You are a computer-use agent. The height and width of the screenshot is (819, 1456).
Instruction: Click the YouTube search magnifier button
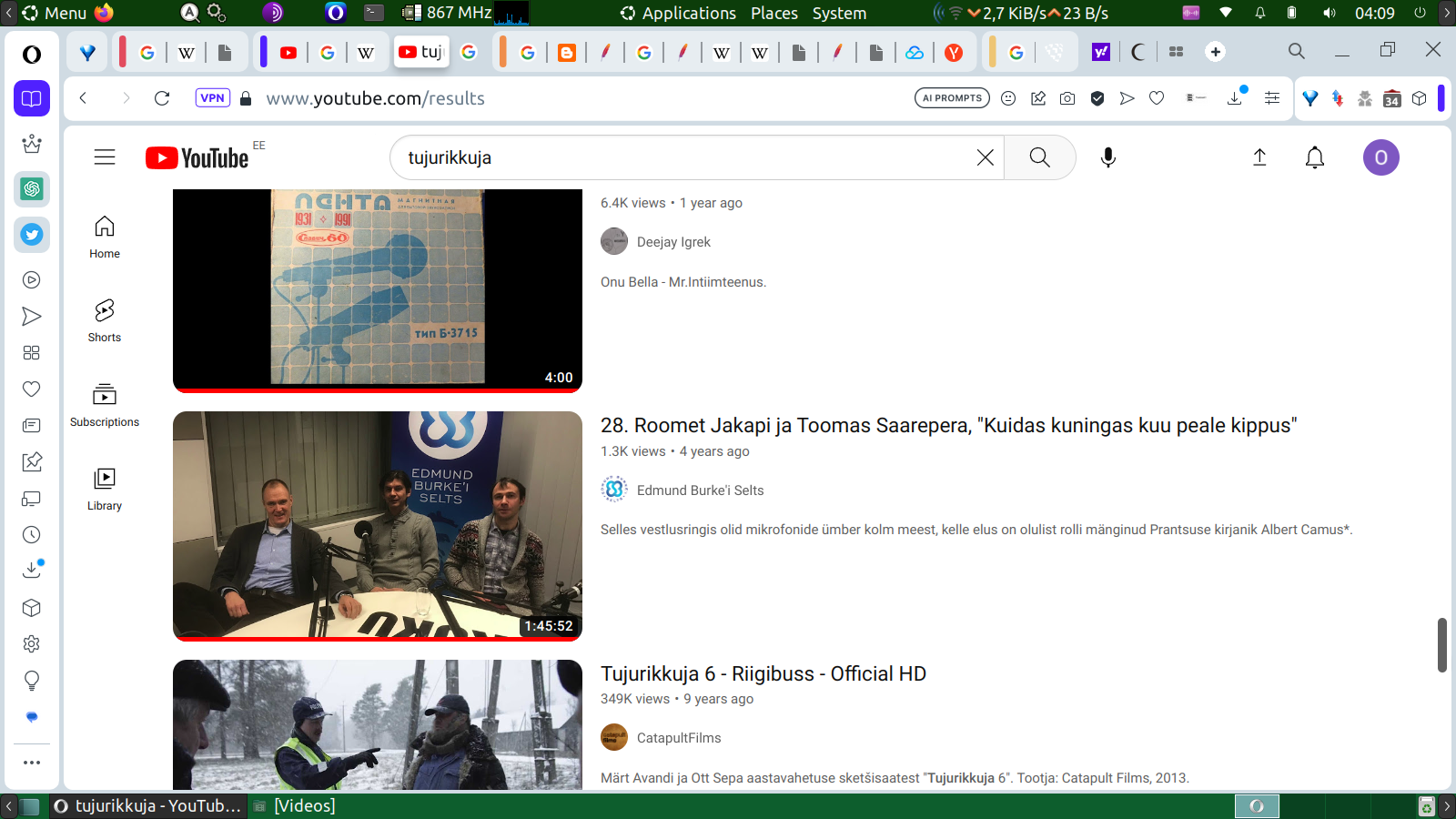point(1039,157)
